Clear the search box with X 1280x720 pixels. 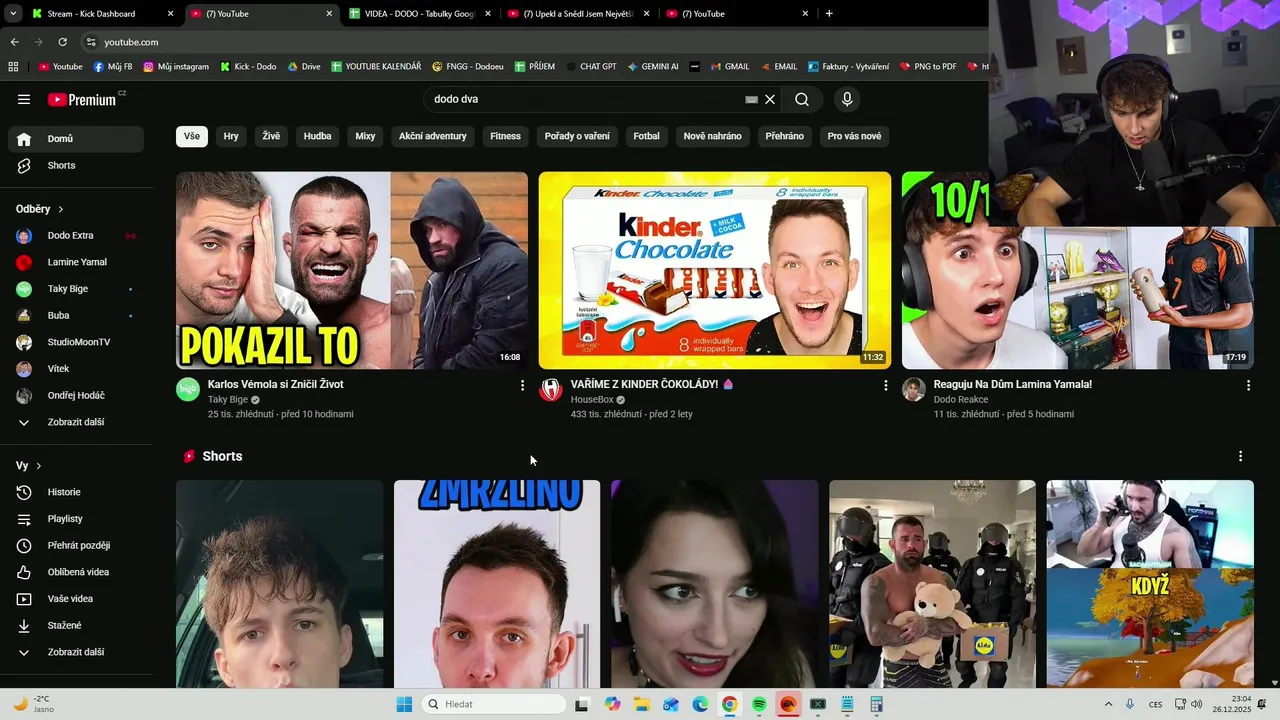(770, 99)
